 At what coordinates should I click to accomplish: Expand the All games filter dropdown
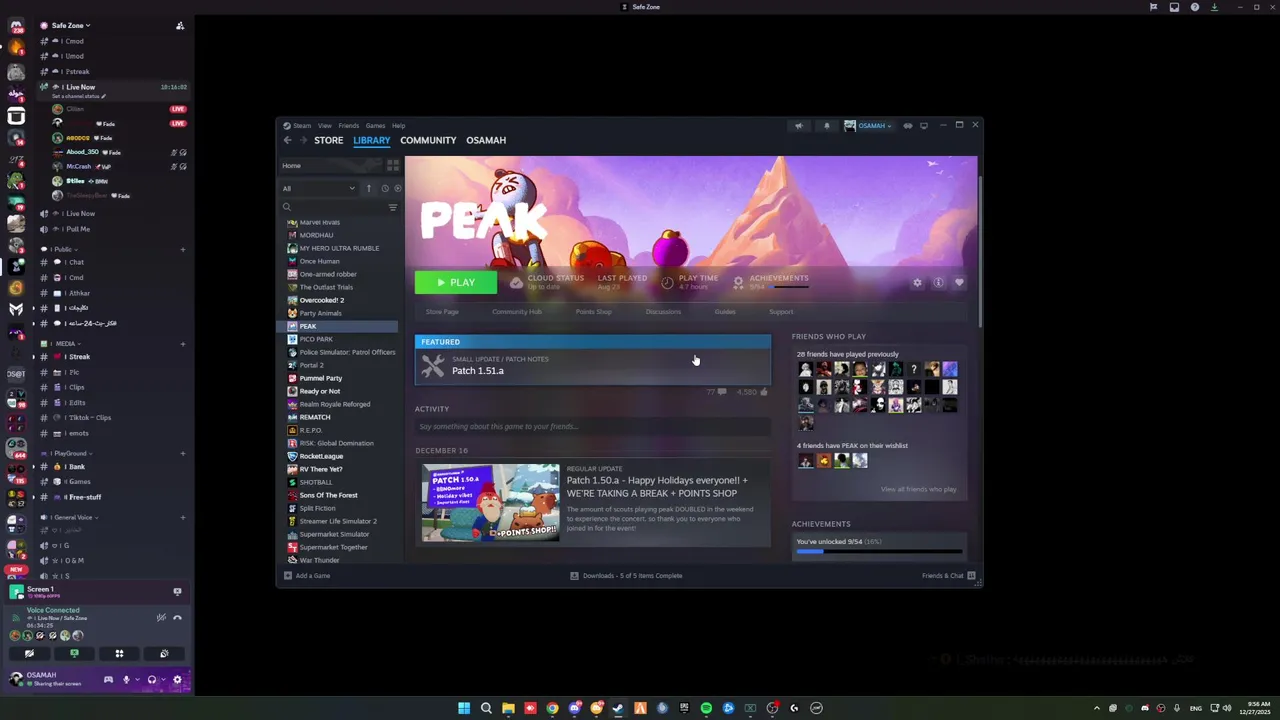[x=319, y=188]
